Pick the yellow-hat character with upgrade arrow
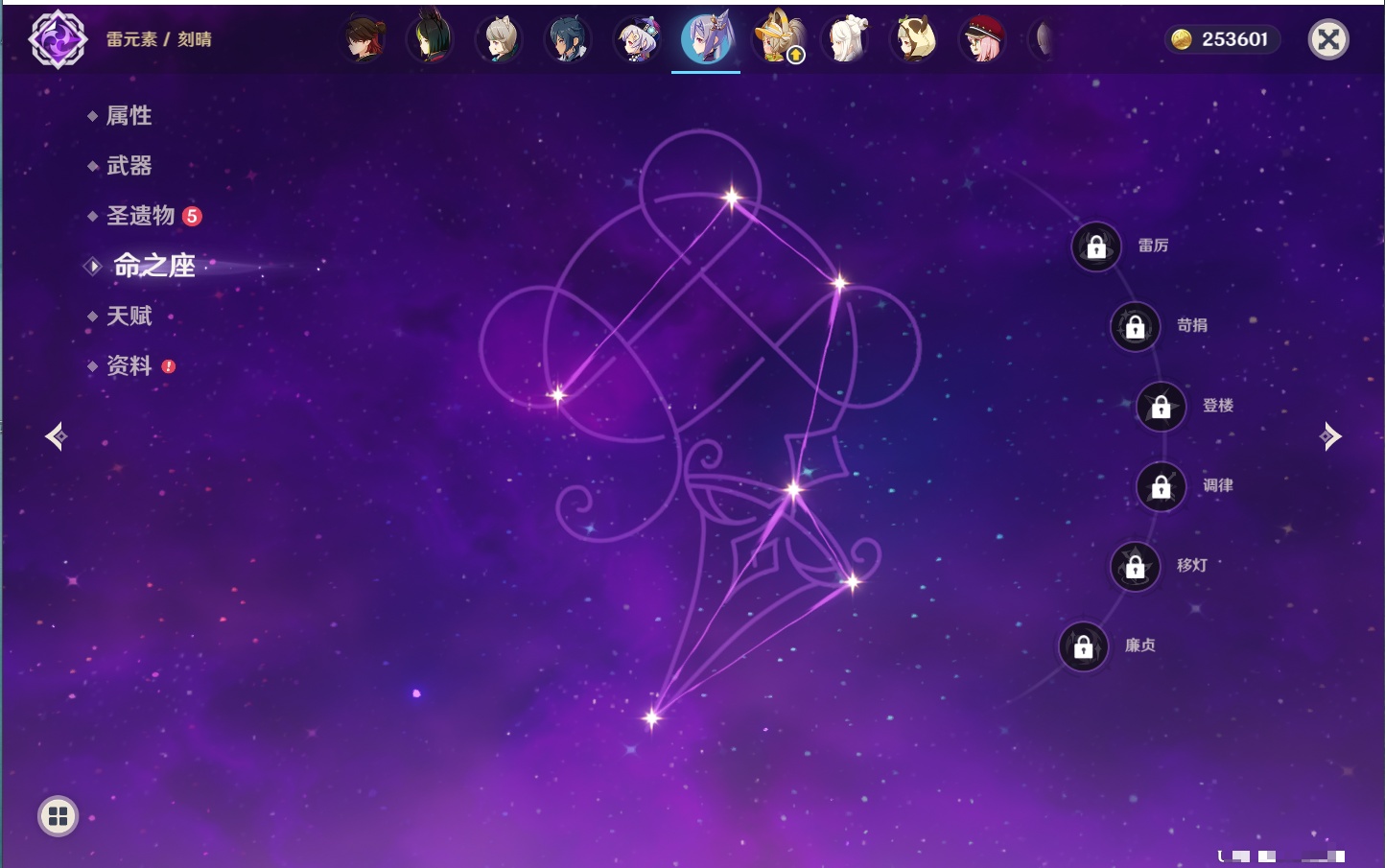Screen dimensions: 1385x868 [x=778, y=38]
